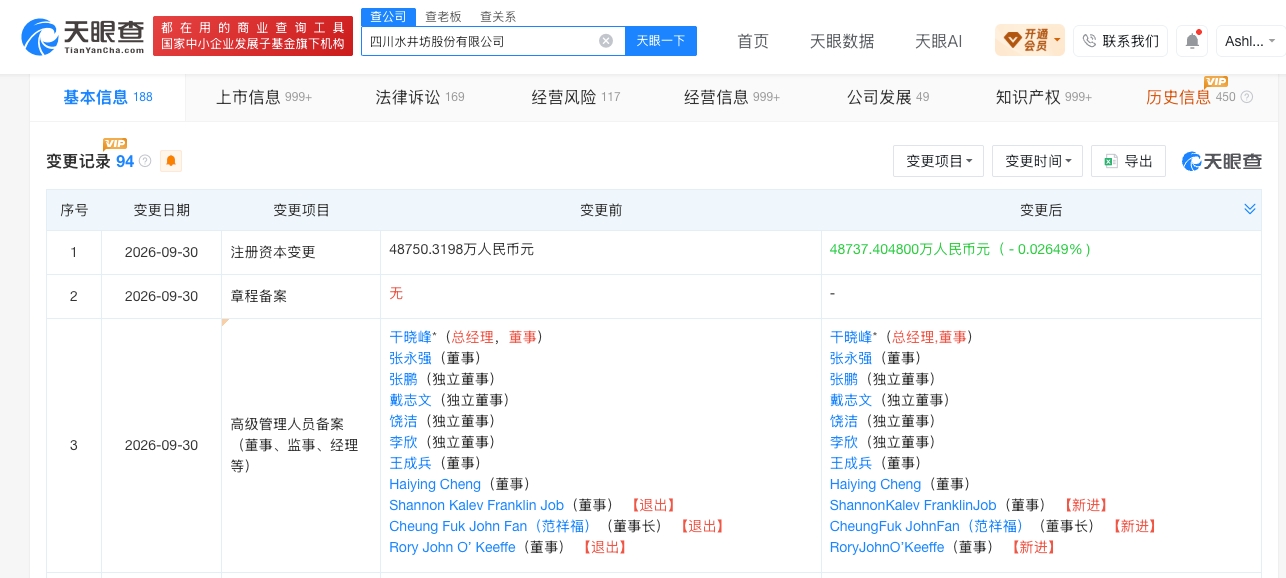Open the 法律诉讼 tab

(x=420, y=97)
